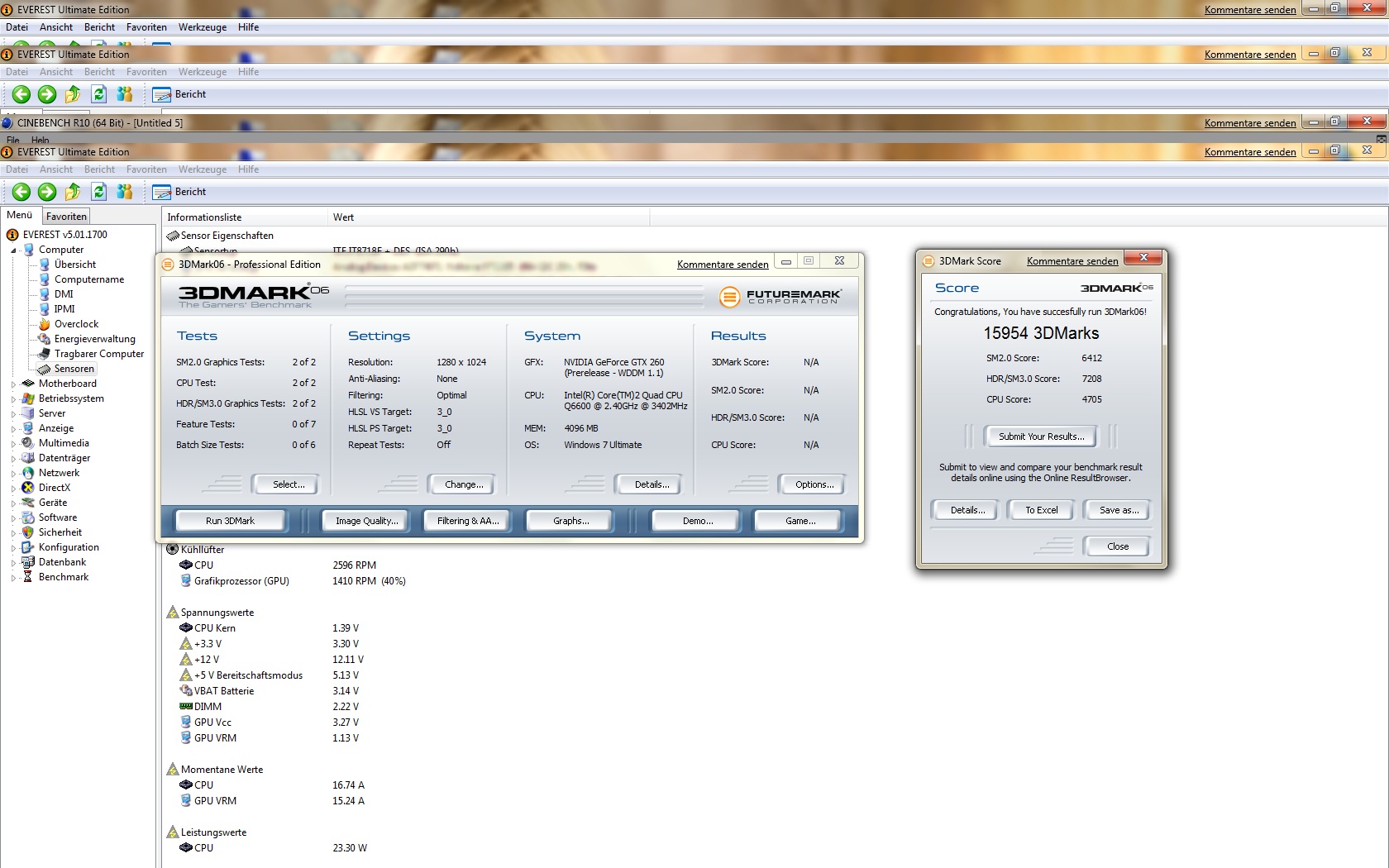Click the DirectX icon in the tree
The image size is (1389, 868).
coord(29,488)
